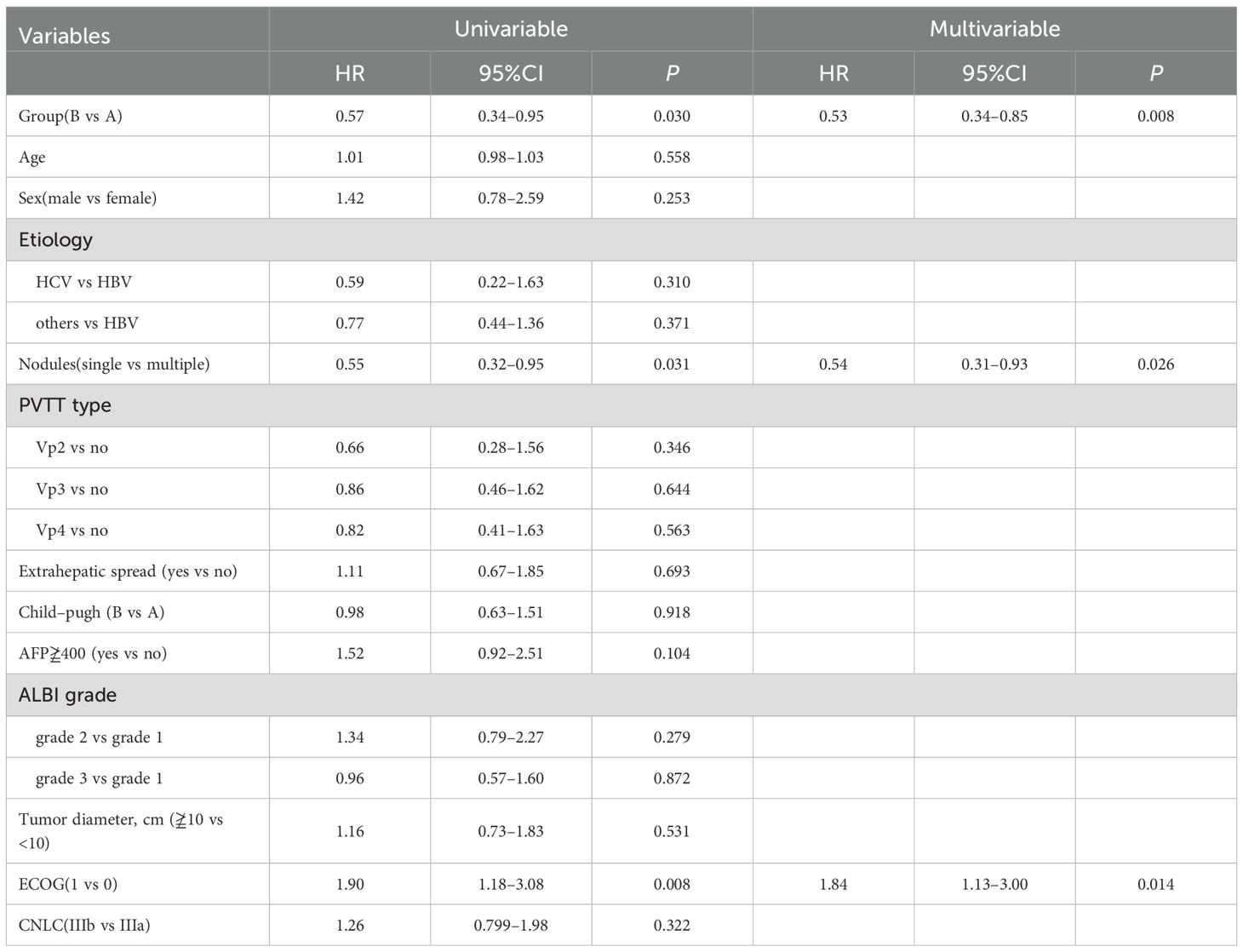The width and height of the screenshot is (1243, 952).
Task: Click the Etiology section heading row
Action: (56, 240)
